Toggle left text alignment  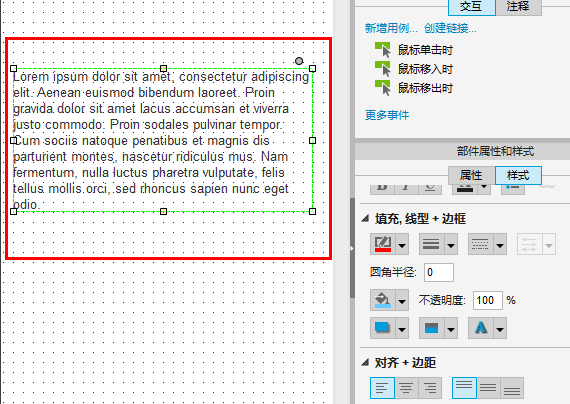click(x=382, y=388)
